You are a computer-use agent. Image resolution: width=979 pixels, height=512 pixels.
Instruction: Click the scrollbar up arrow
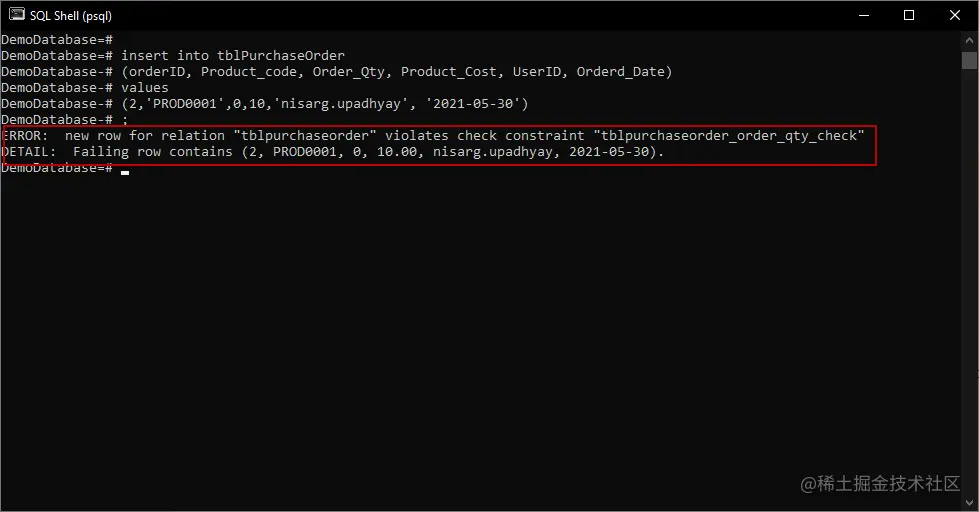click(x=970, y=39)
